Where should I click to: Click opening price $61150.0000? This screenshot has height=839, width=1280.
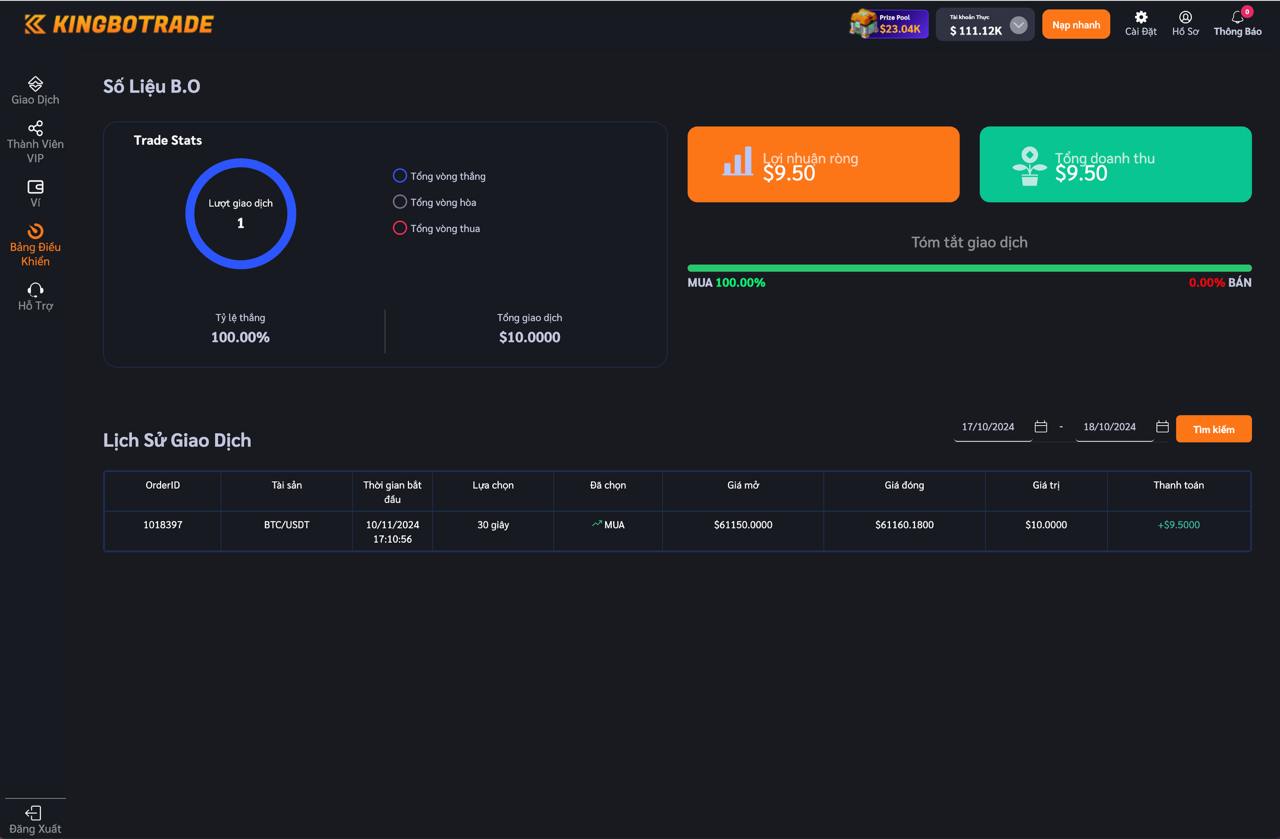pos(743,525)
